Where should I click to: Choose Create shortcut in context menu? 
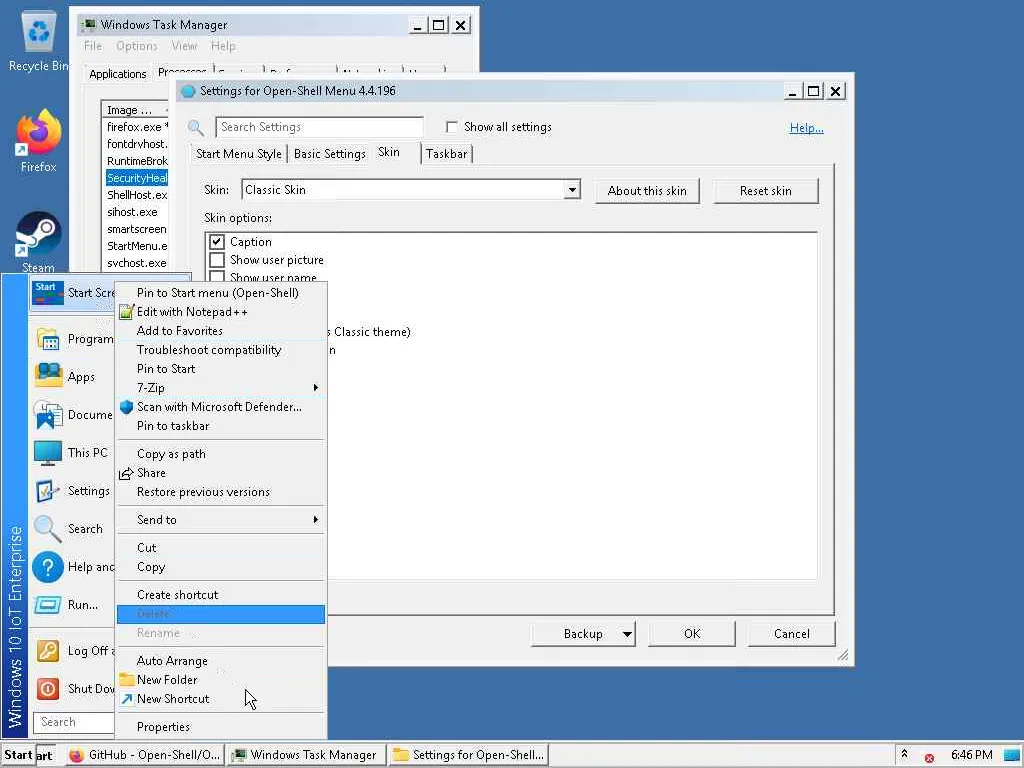tap(221, 595)
